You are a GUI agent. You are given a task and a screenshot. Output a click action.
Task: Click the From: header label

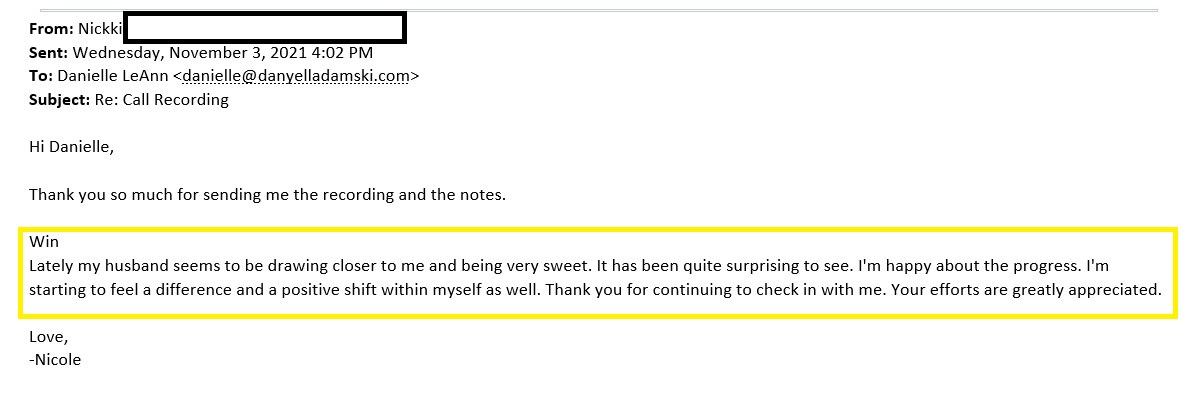coord(51,29)
